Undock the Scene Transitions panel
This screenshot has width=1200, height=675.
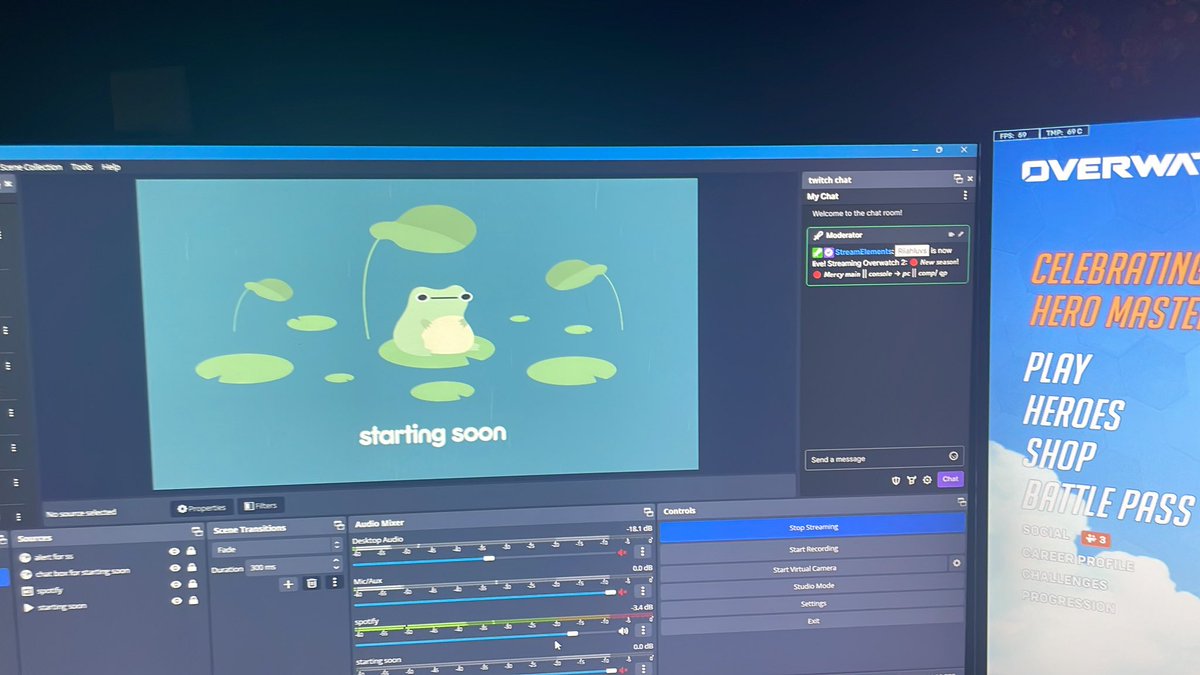[x=338, y=526]
